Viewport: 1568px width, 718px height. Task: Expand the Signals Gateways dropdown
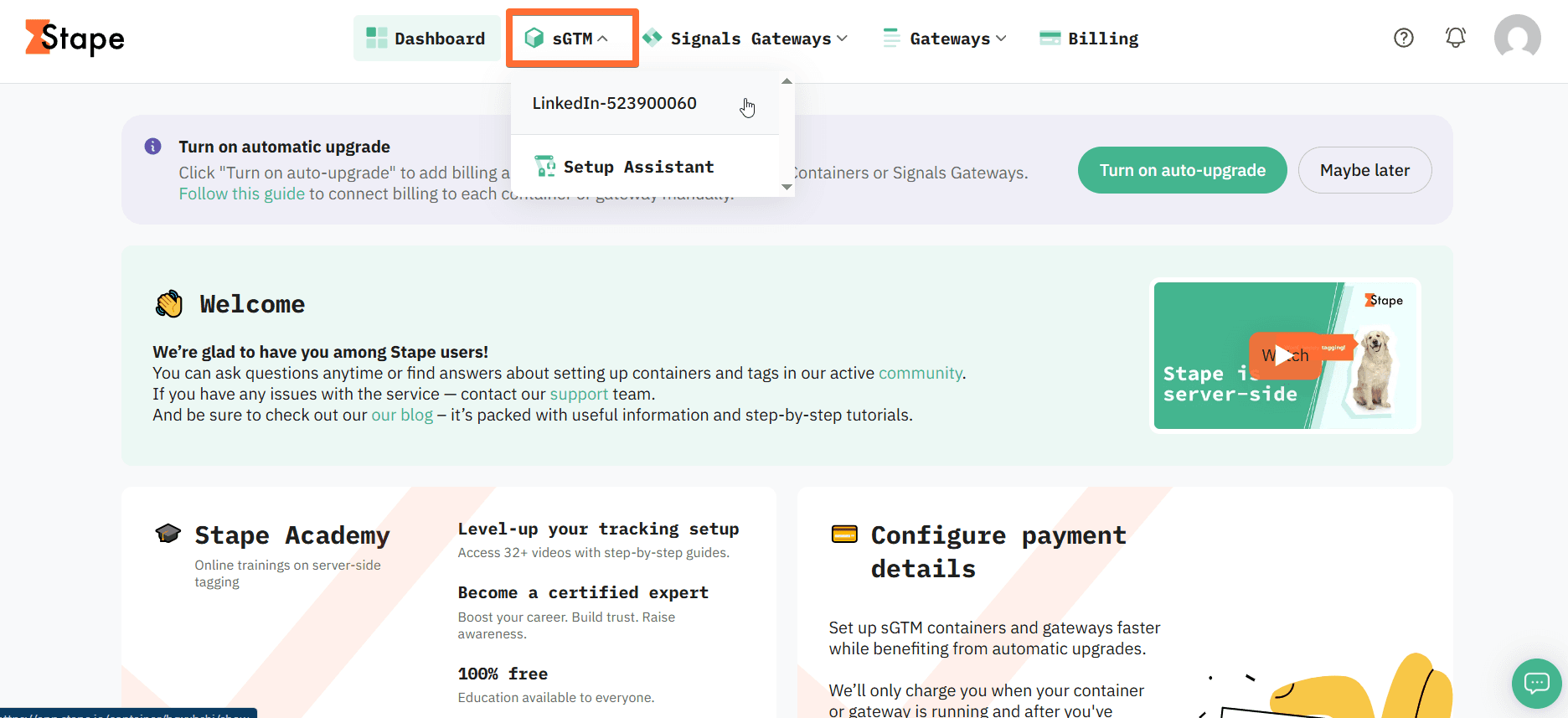[x=745, y=39]
